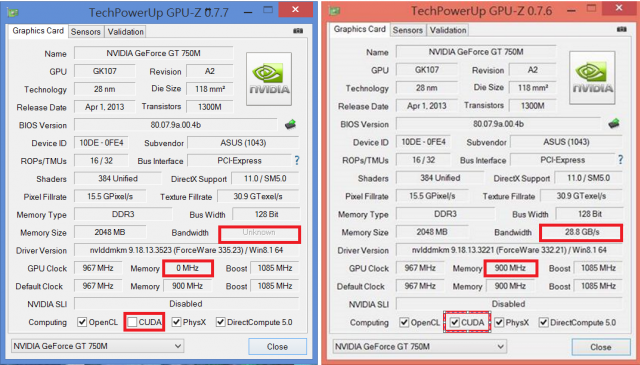Click Driver Version field showing ForceWare 332.21

[509, 250]
